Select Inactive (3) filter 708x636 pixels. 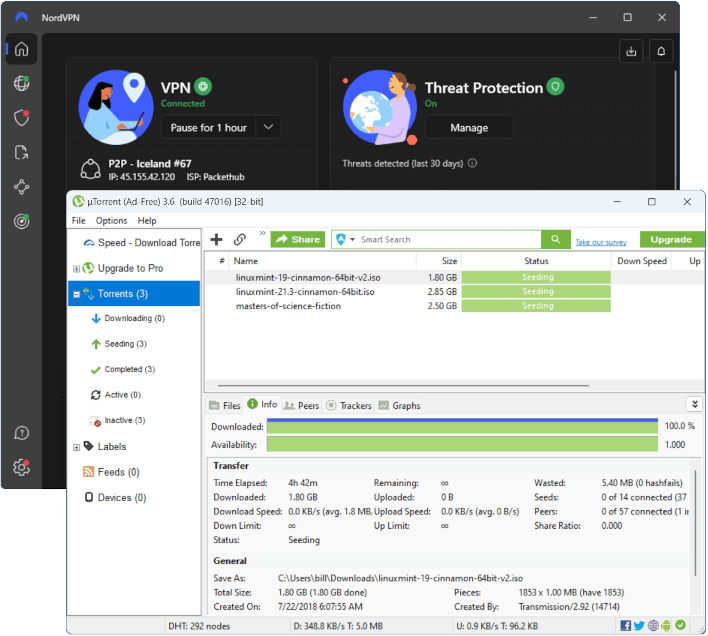(118, 420)
